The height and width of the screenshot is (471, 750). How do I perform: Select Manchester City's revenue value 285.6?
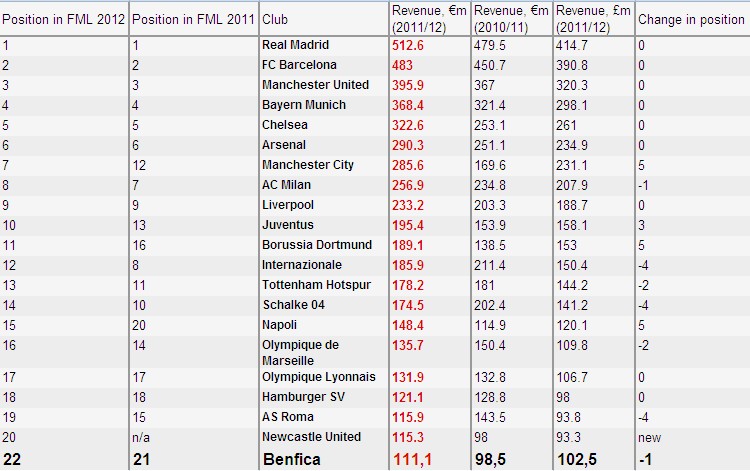pos(408,165)
